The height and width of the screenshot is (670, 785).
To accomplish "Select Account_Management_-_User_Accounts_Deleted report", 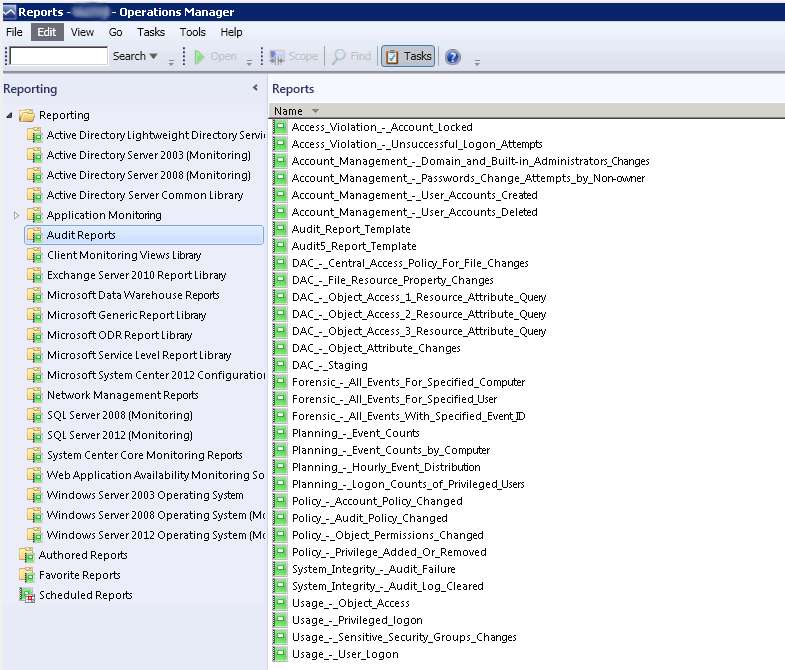I will 415,212.
